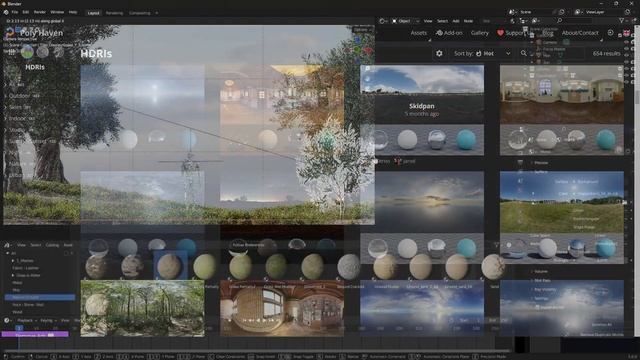The image size is (640, 360).
Task: Add a new workspace with plus icon
Action: coord(156,13)
